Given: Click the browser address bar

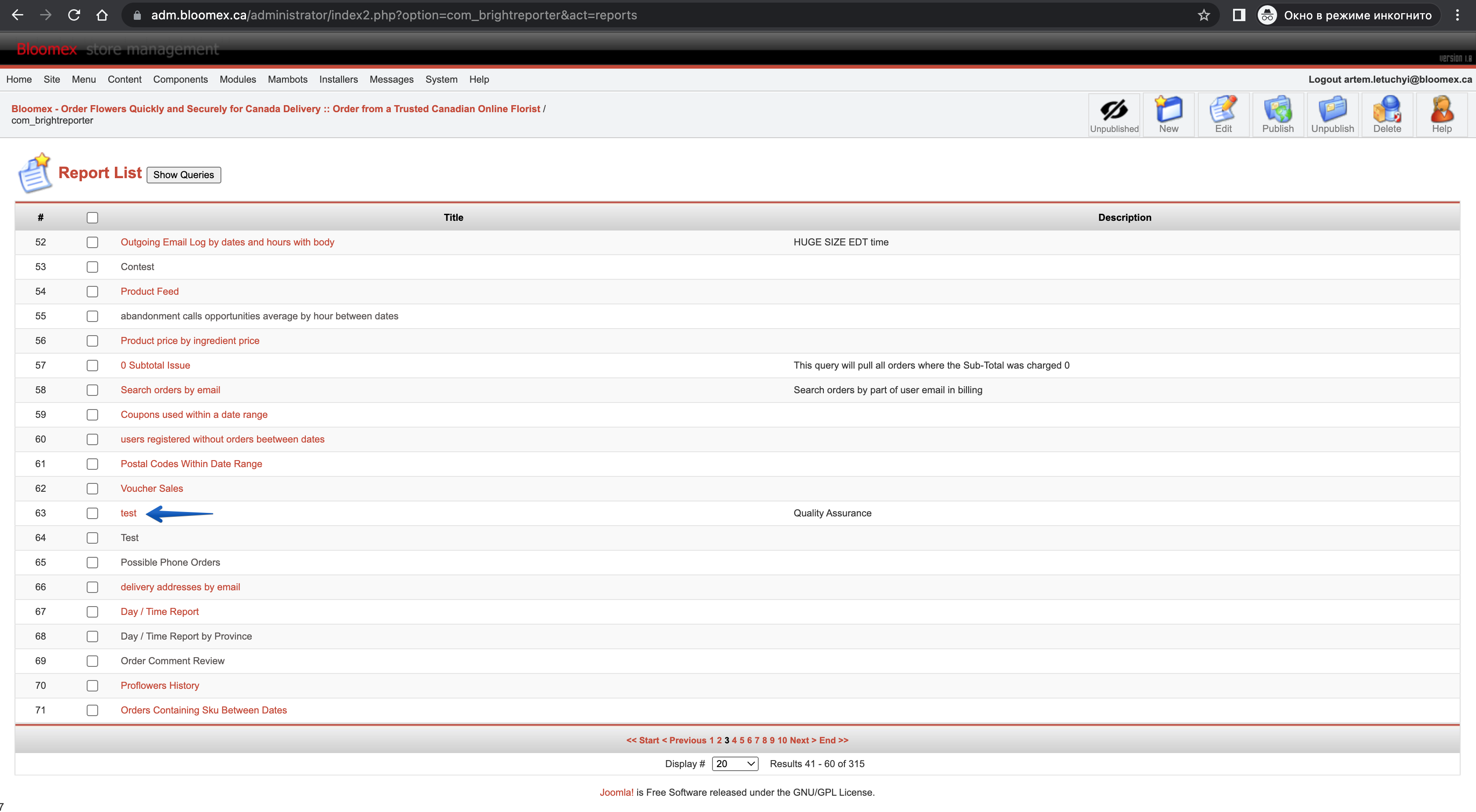Looking at the screenshot, I should pos(659,15).
